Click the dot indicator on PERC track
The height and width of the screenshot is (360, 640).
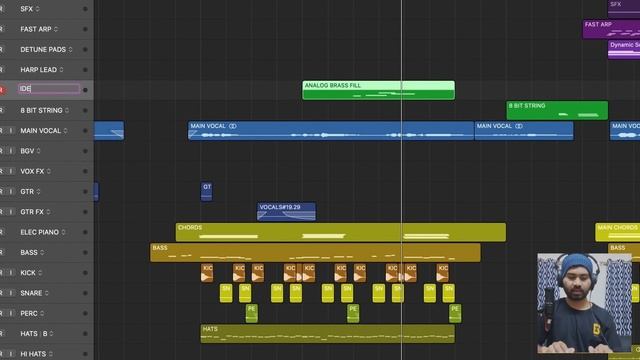coord(85,313)
